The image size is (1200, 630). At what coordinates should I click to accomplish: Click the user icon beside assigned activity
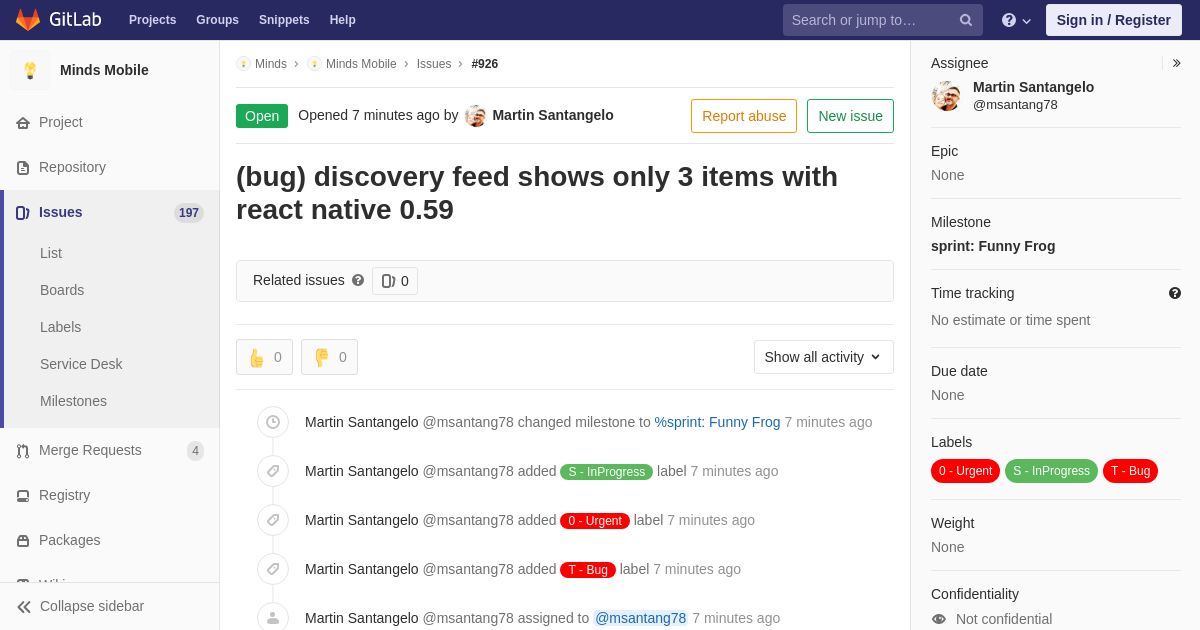[273, 617]
